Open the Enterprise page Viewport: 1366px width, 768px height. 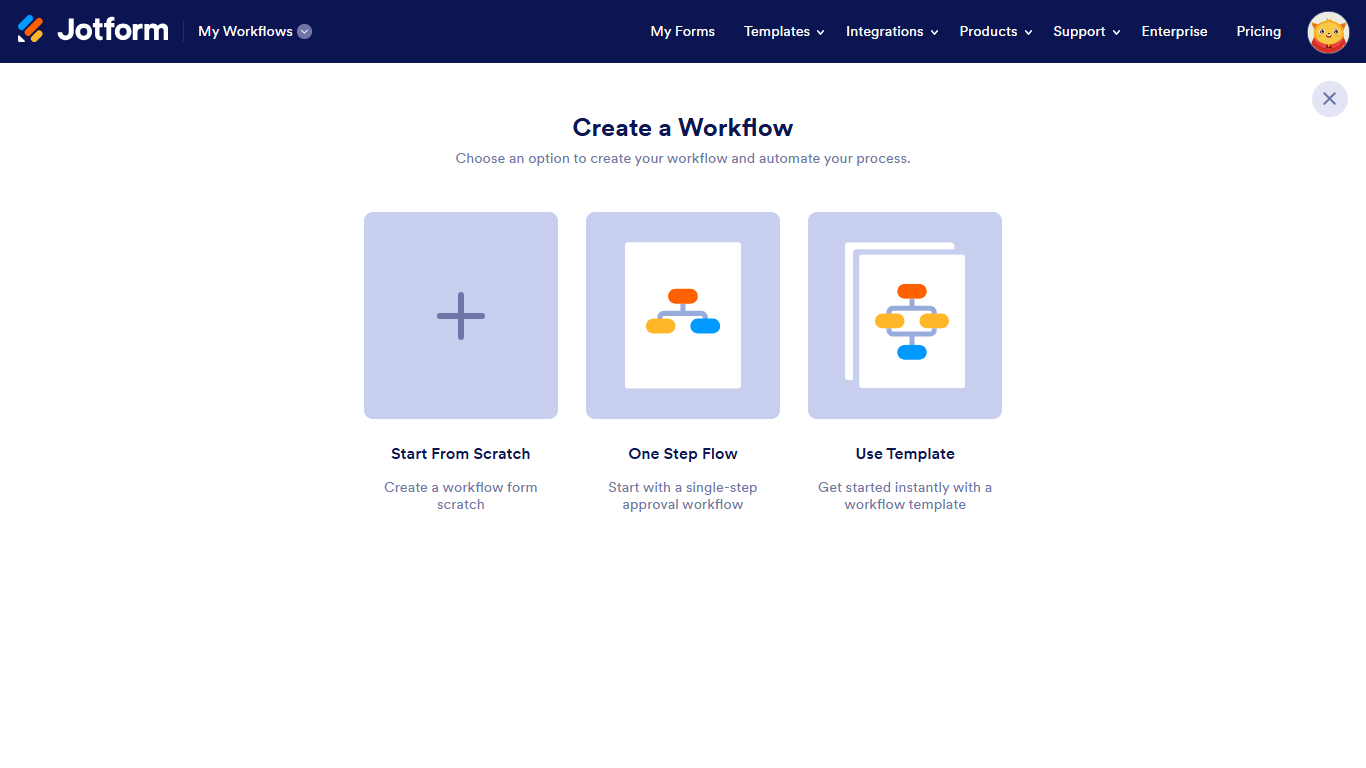pyautogui.click(x=1175, y=31)
